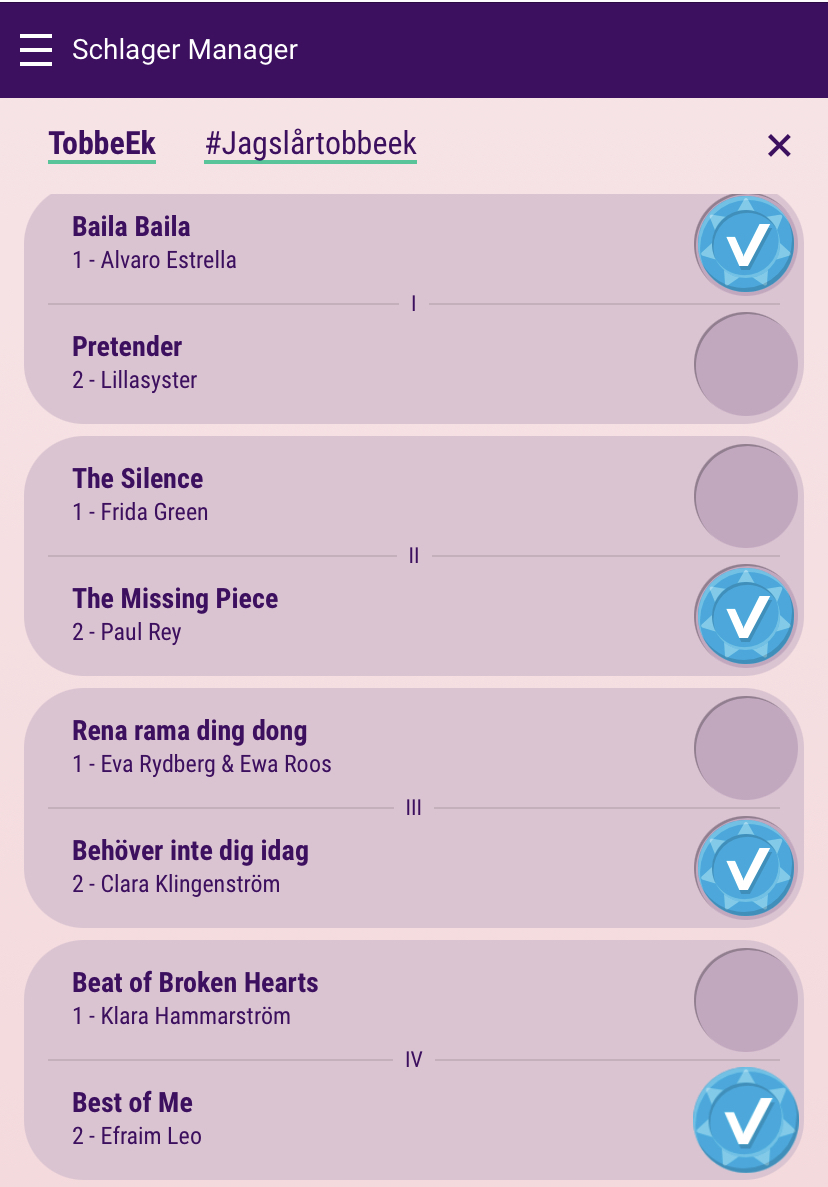Click the Best of Me title
The height and width of the screenshot is (1187, 828).
[x=132, y=1103]
